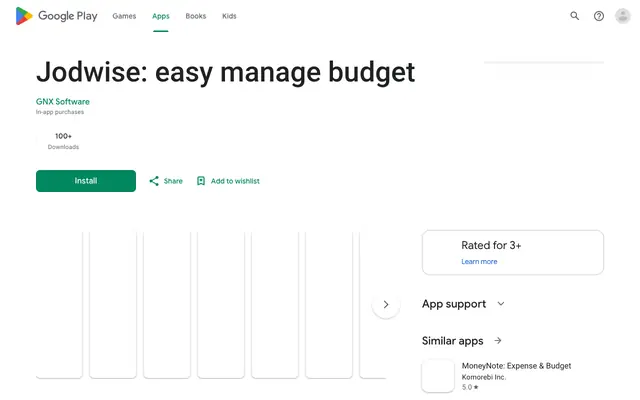The image size is (640, 400).
Task: Click the App support heading text
Action: [x=454, y=304]
